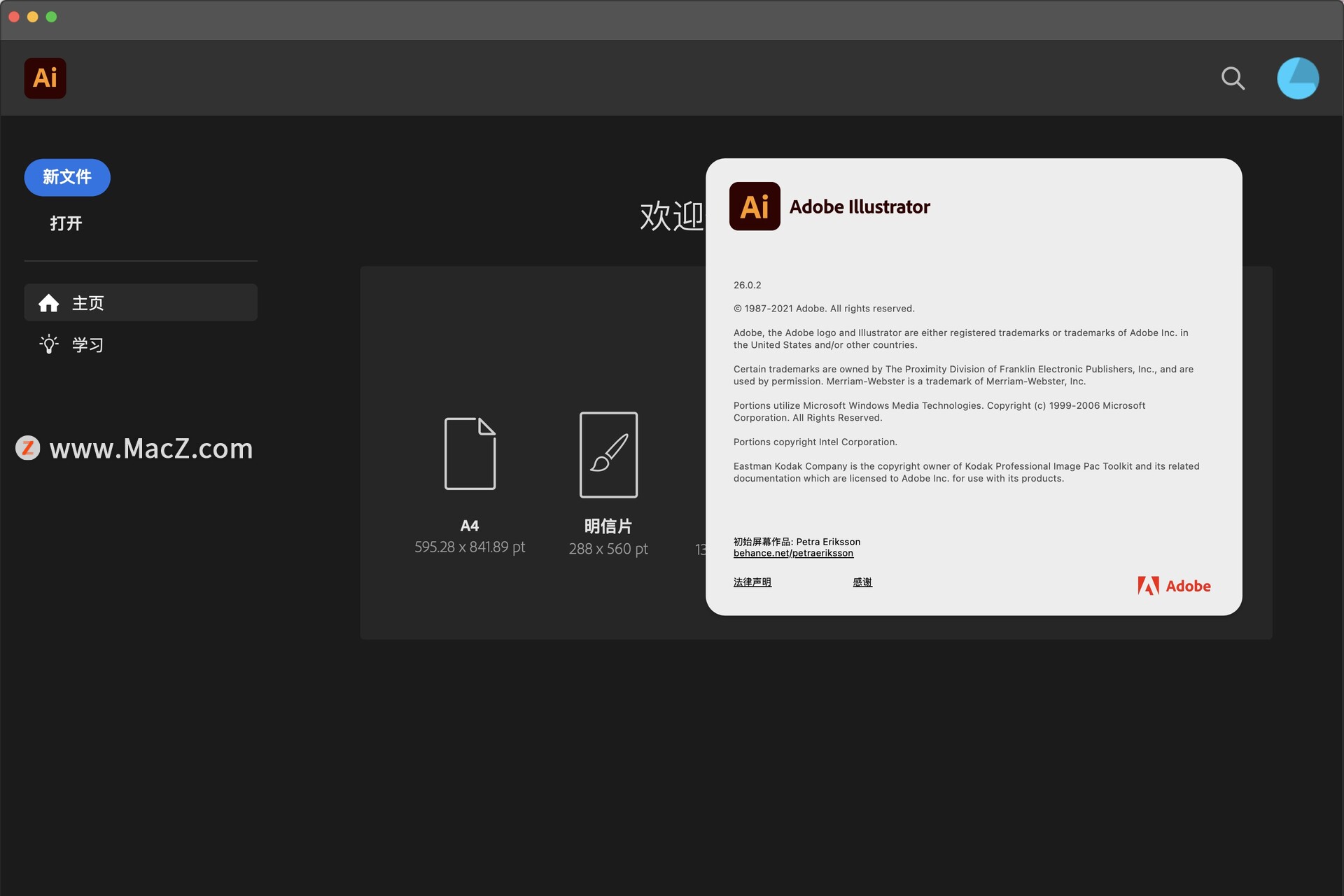Click the Illustrator Ai logo in header
1344x896 pixels.
pyautogui.click(x=45, y=78)
